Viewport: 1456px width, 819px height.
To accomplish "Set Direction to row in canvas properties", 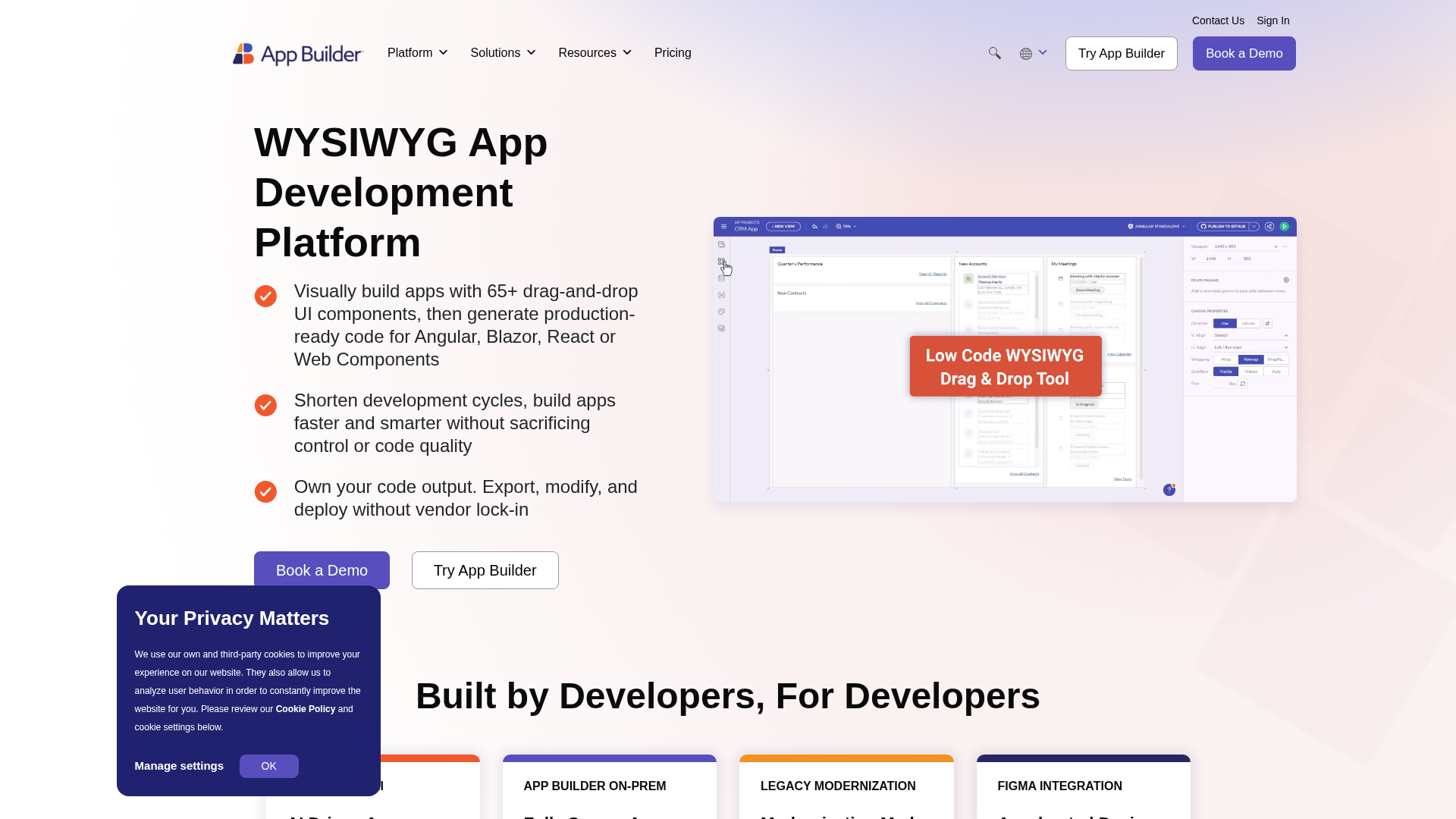I will [1225, 323].
